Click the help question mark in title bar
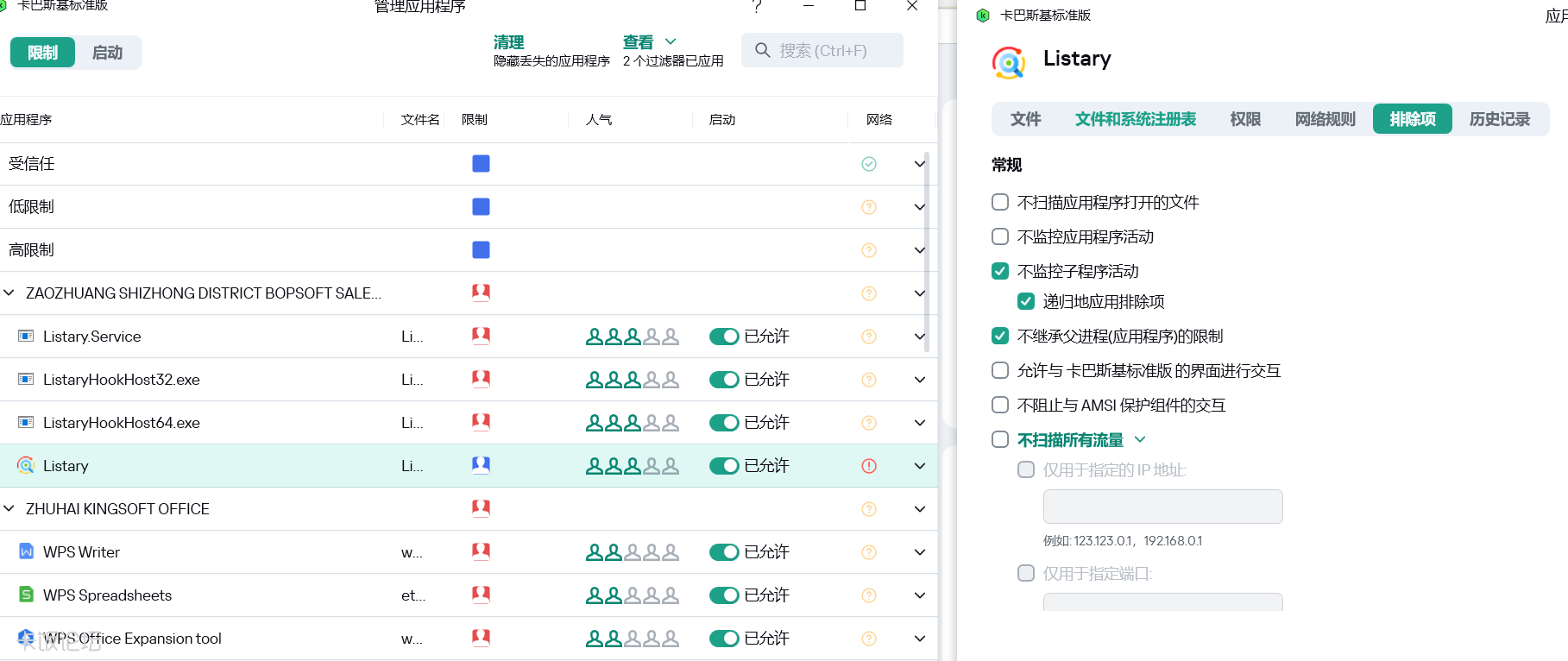This screenshot has width=1568, height=661. [x=757, y=7]
